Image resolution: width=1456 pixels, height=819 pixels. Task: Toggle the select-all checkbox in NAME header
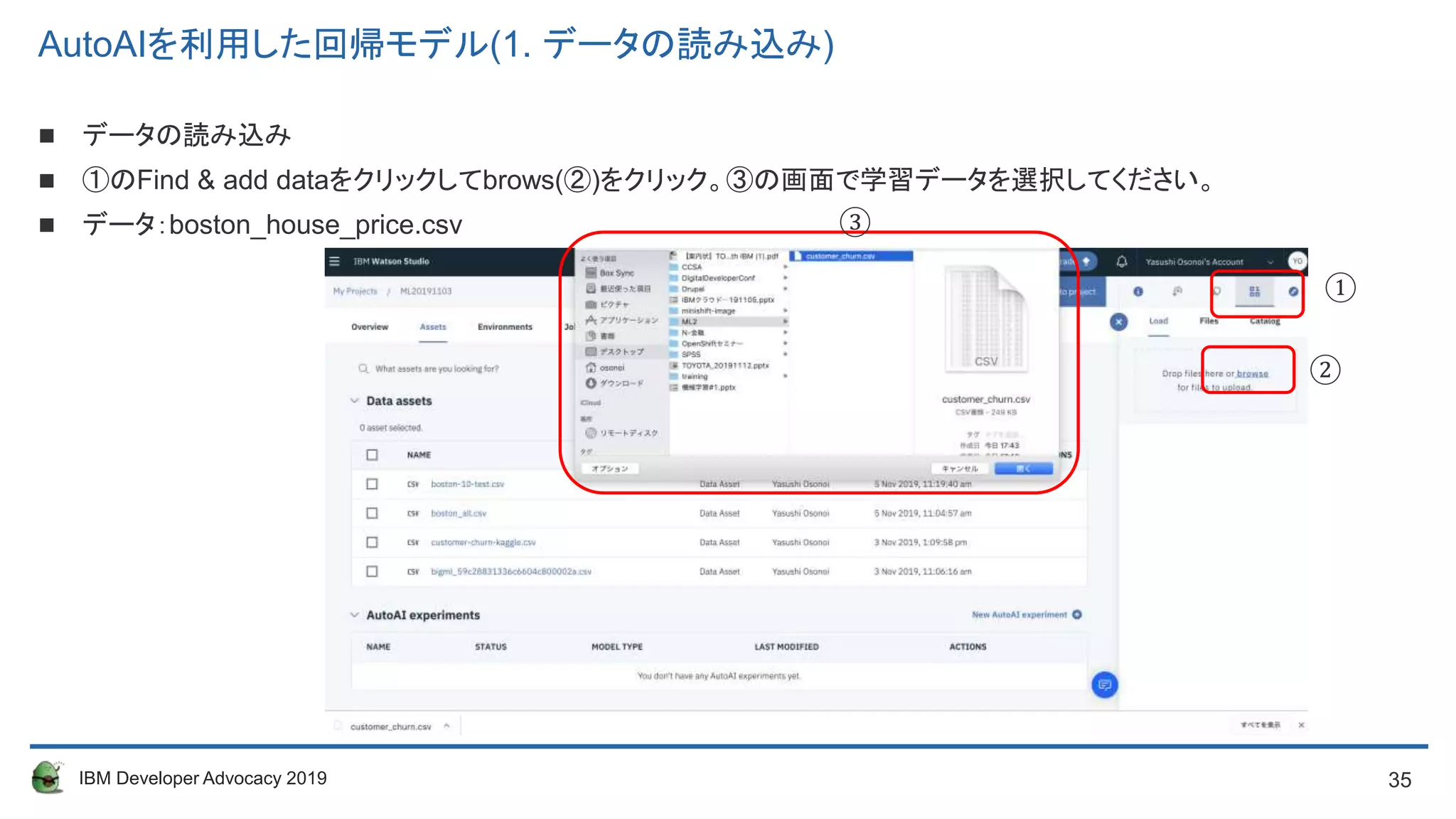click(372, 455)
